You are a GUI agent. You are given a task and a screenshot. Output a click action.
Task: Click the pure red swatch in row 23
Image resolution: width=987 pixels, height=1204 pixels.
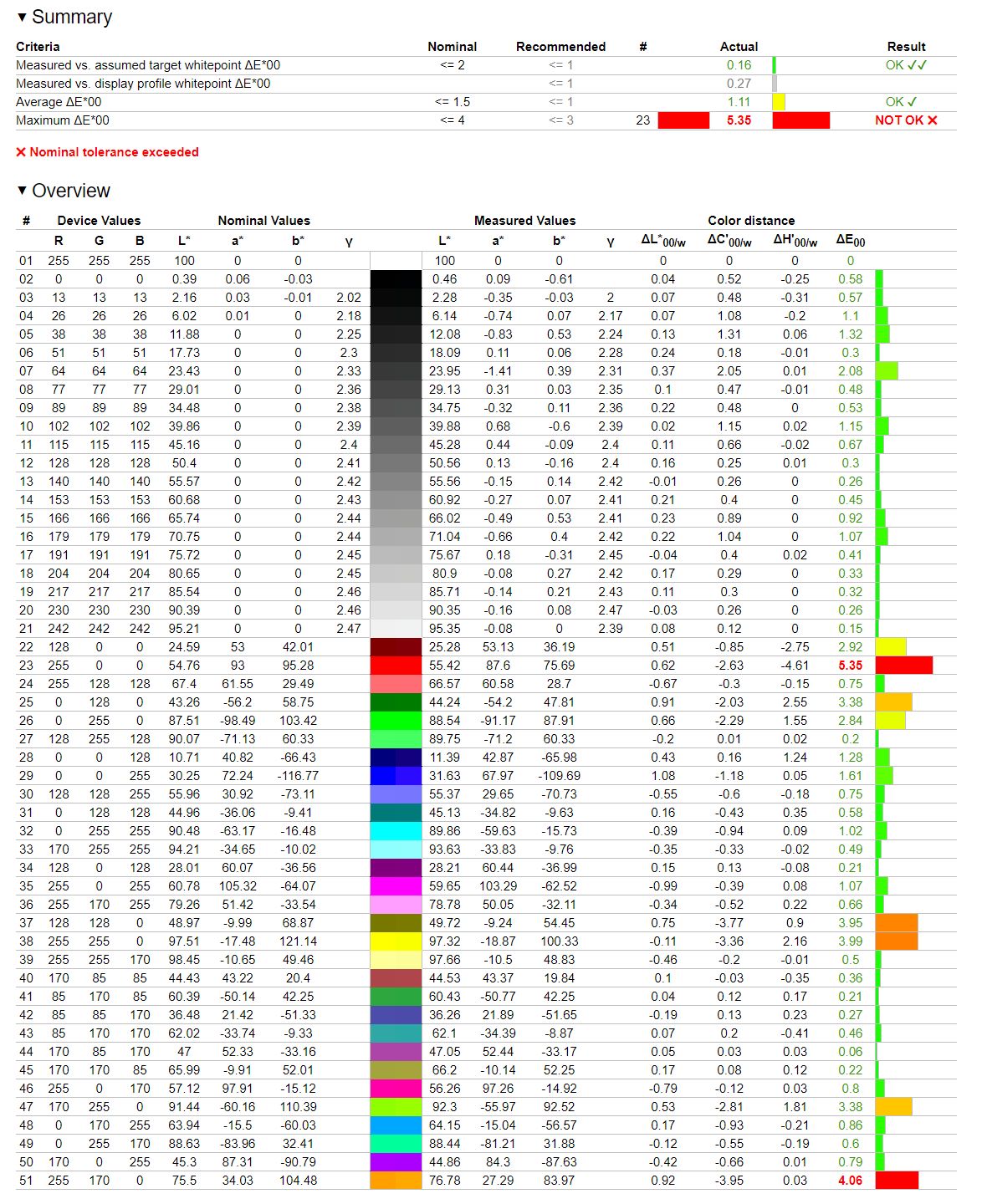[x=396, y=666]
